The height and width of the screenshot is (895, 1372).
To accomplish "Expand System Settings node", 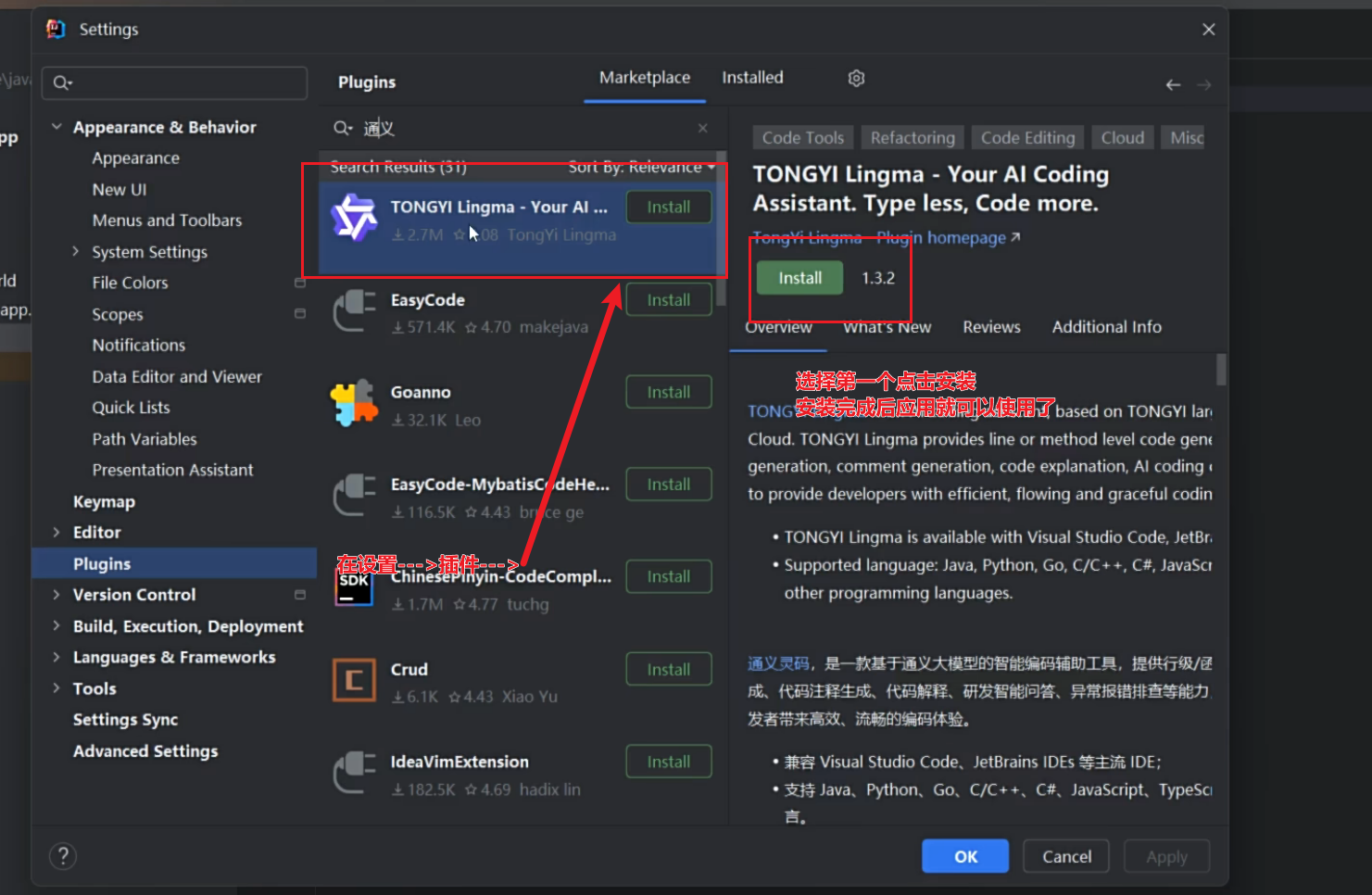I will point(76,251).
